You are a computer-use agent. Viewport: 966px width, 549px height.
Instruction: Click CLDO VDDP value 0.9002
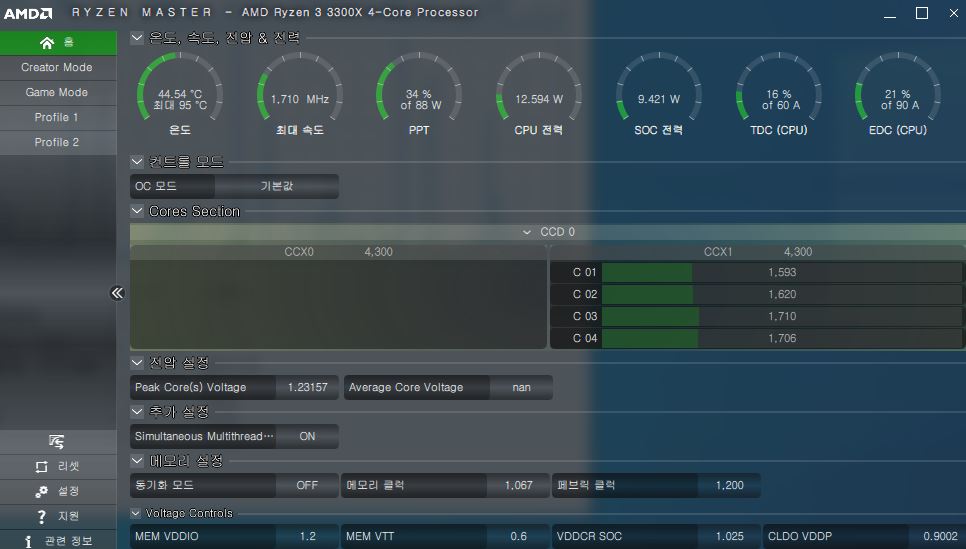pos(940,537)
